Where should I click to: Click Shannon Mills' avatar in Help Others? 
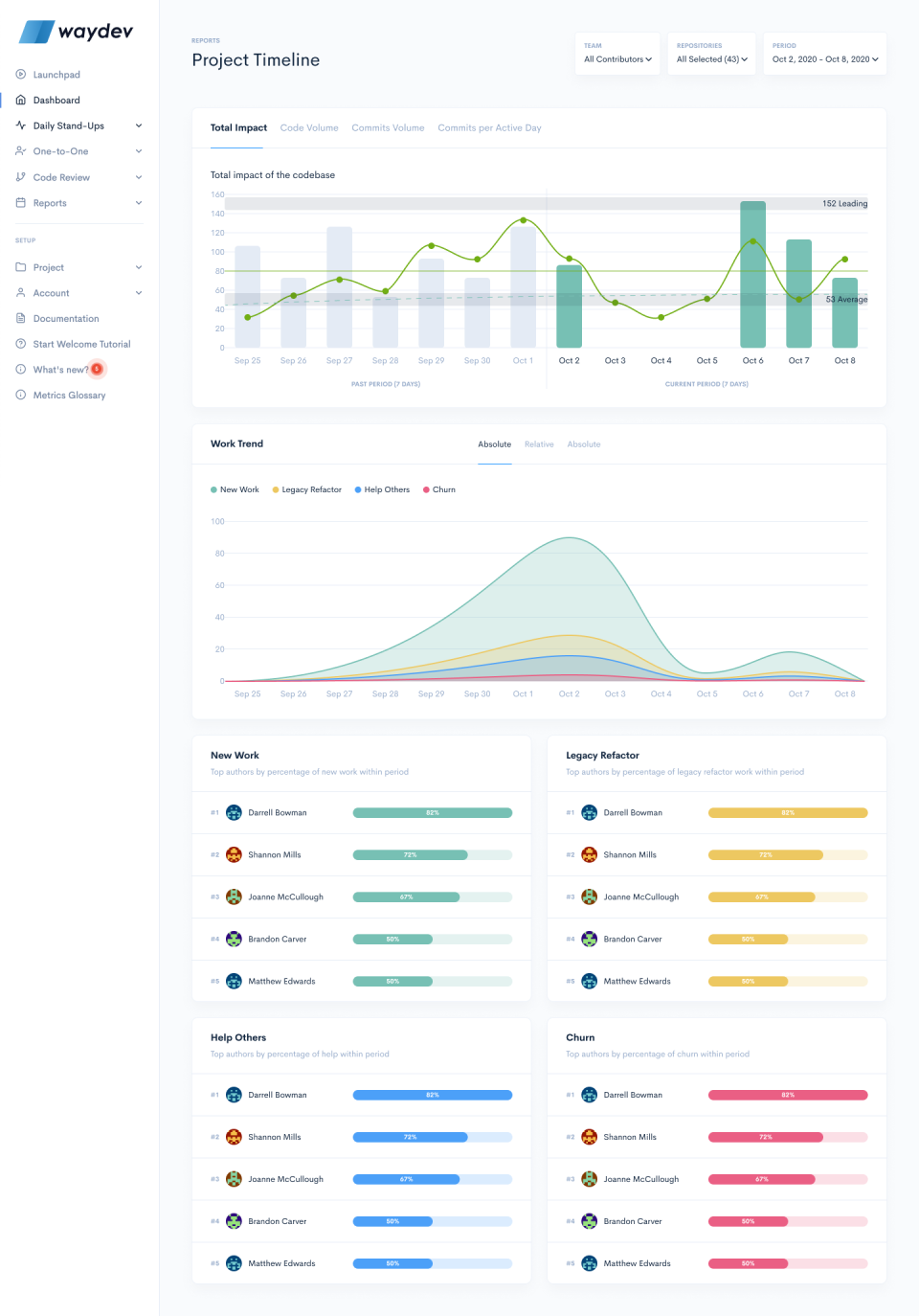[x=234, y=1137]
